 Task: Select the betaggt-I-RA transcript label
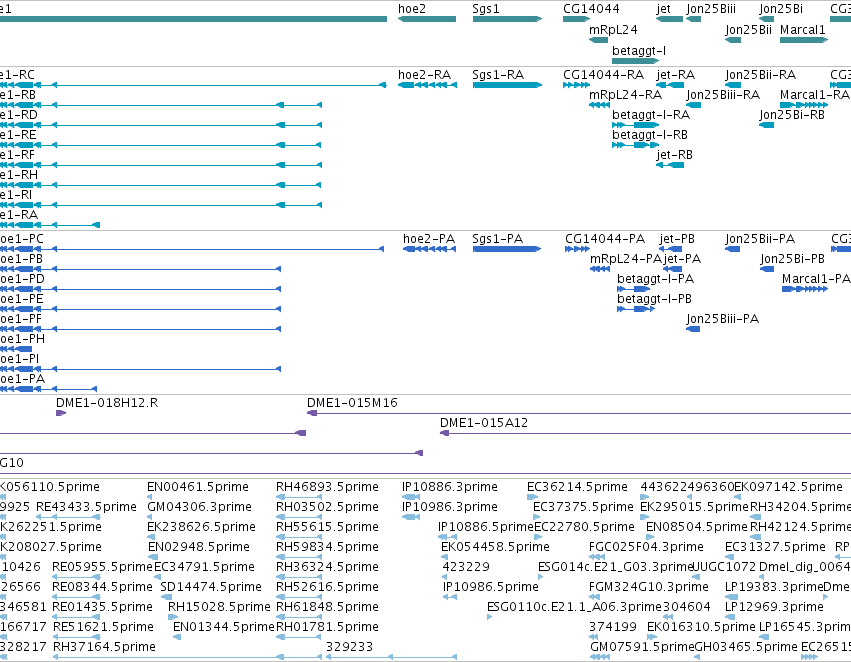(x=651, y=115)
